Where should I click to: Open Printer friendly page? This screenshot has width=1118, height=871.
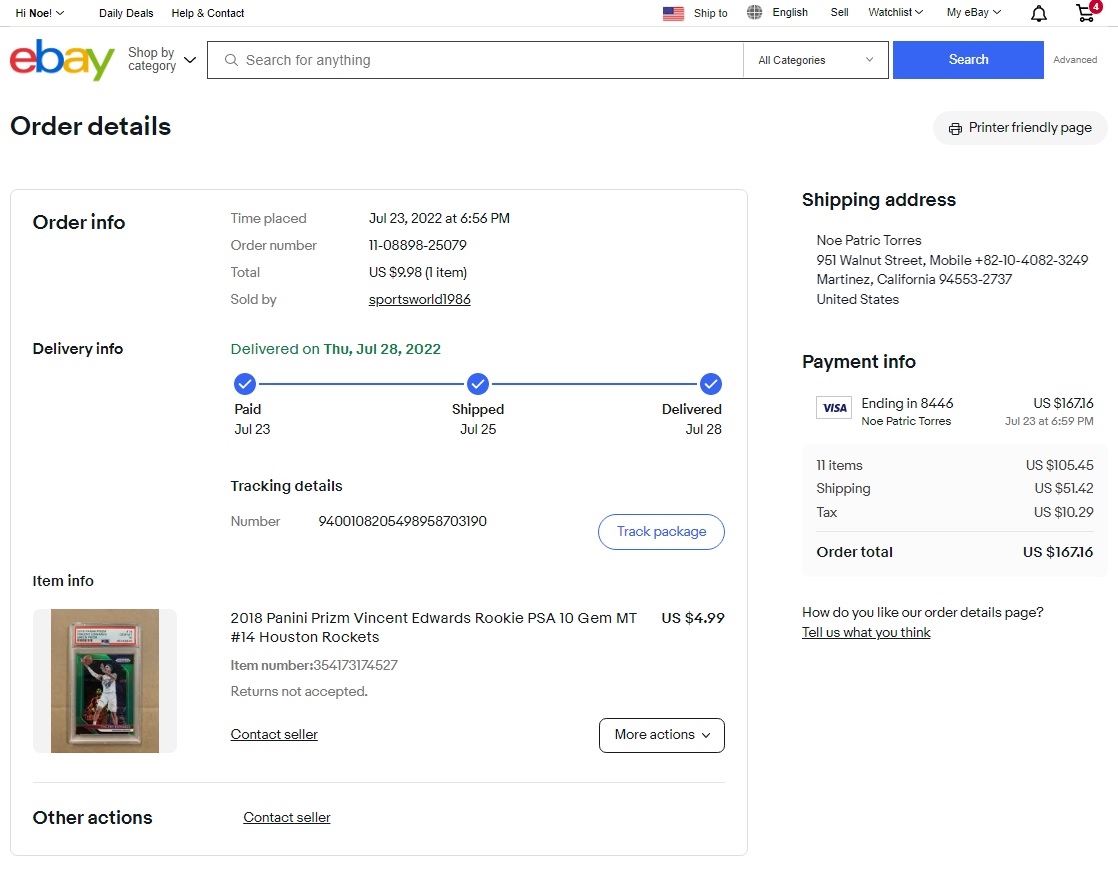(x=1020, y=128)
